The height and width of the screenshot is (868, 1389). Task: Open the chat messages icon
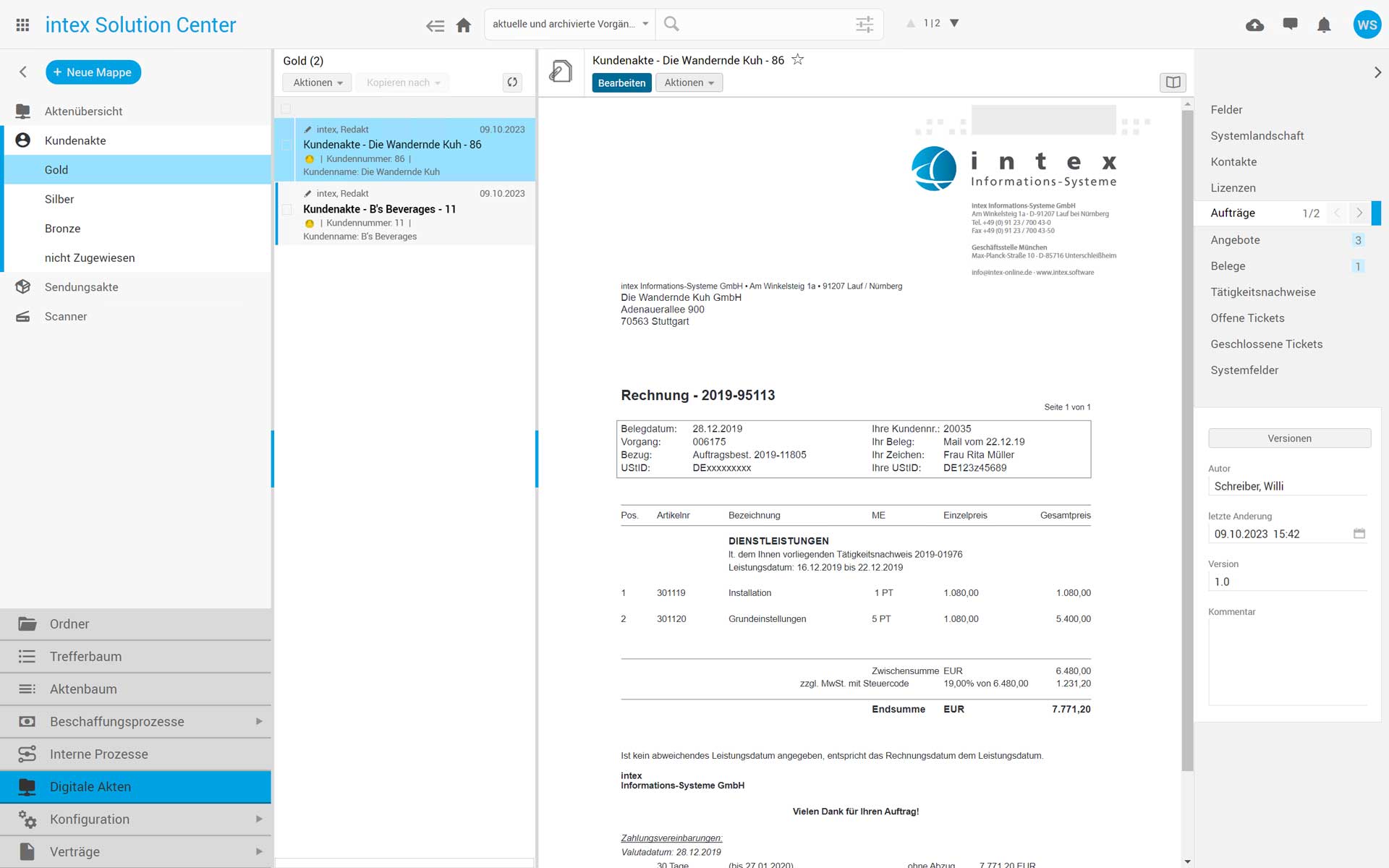pyautogui.click(x=1290, y=24)
